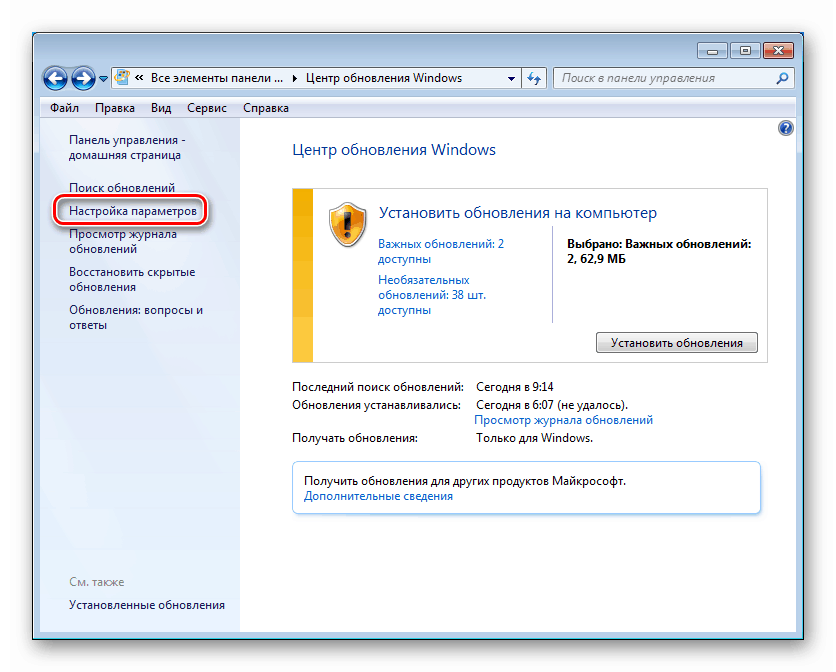Open the Сервис menu
The height and width of the screenshot is (672, 836).
pyautogui.click(x=206, y=107)
